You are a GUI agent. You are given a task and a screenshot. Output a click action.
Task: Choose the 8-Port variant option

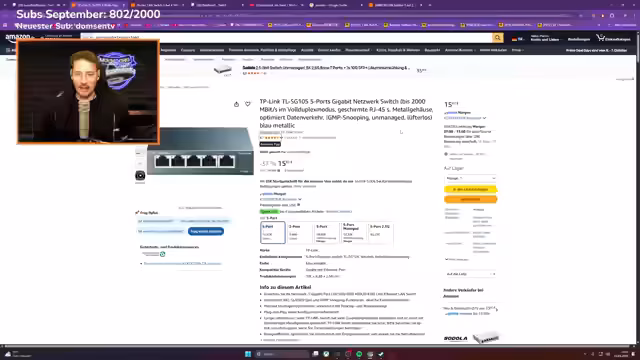click(327, 233)
